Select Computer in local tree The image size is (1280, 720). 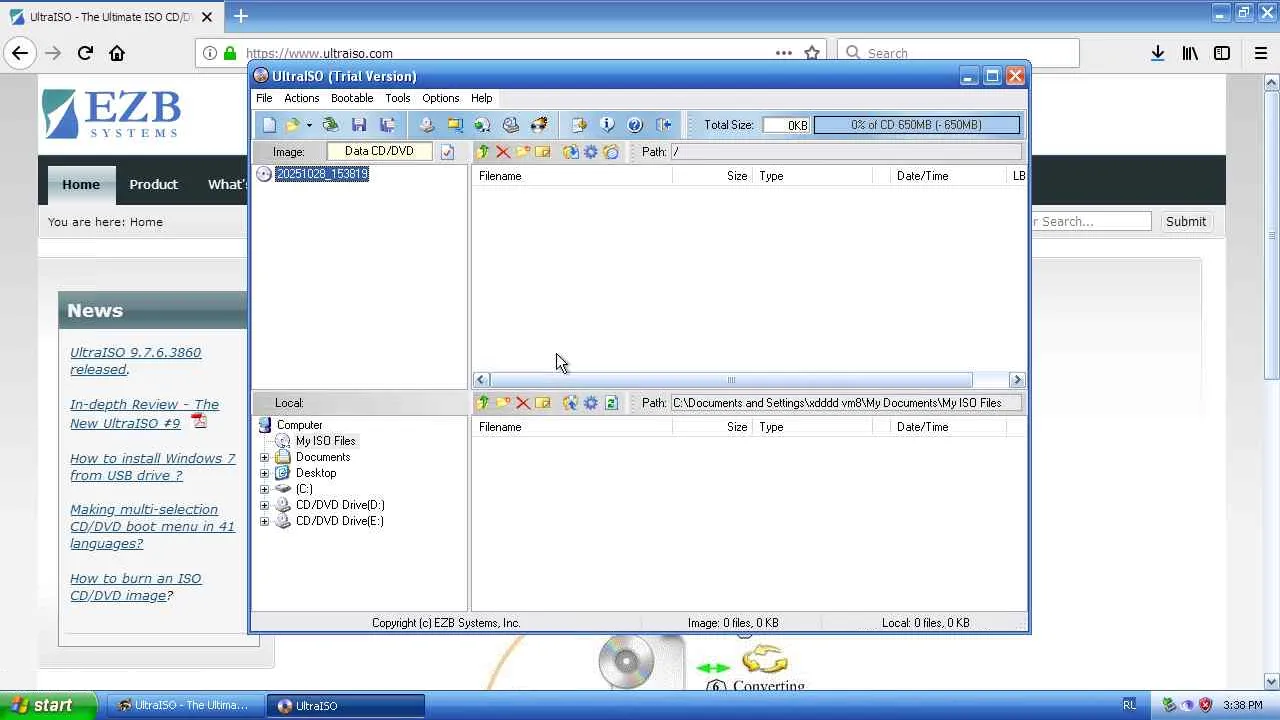coord(299,425)
